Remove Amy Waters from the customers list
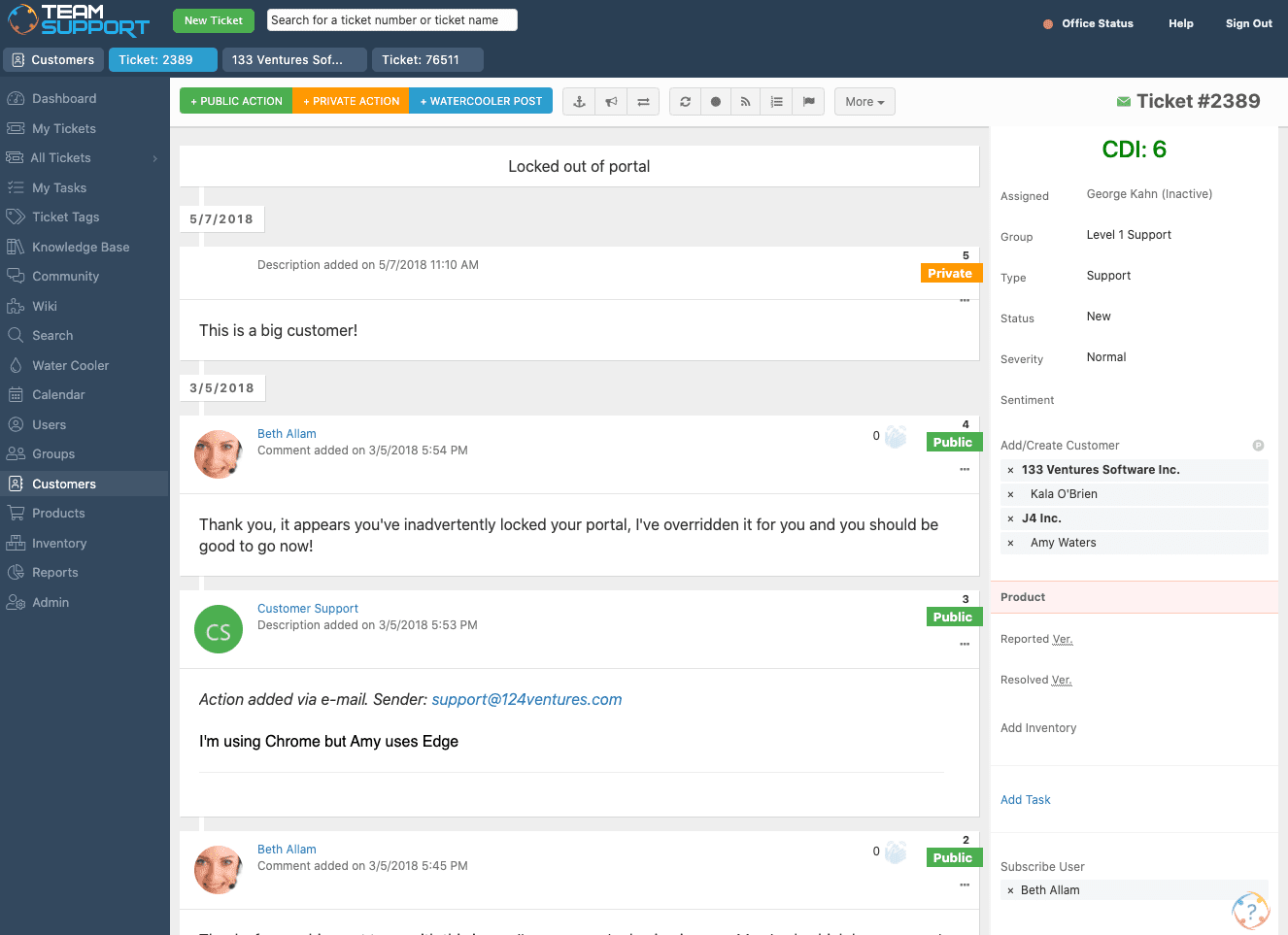The image size is (1288, 935). tap(1010, 543)
